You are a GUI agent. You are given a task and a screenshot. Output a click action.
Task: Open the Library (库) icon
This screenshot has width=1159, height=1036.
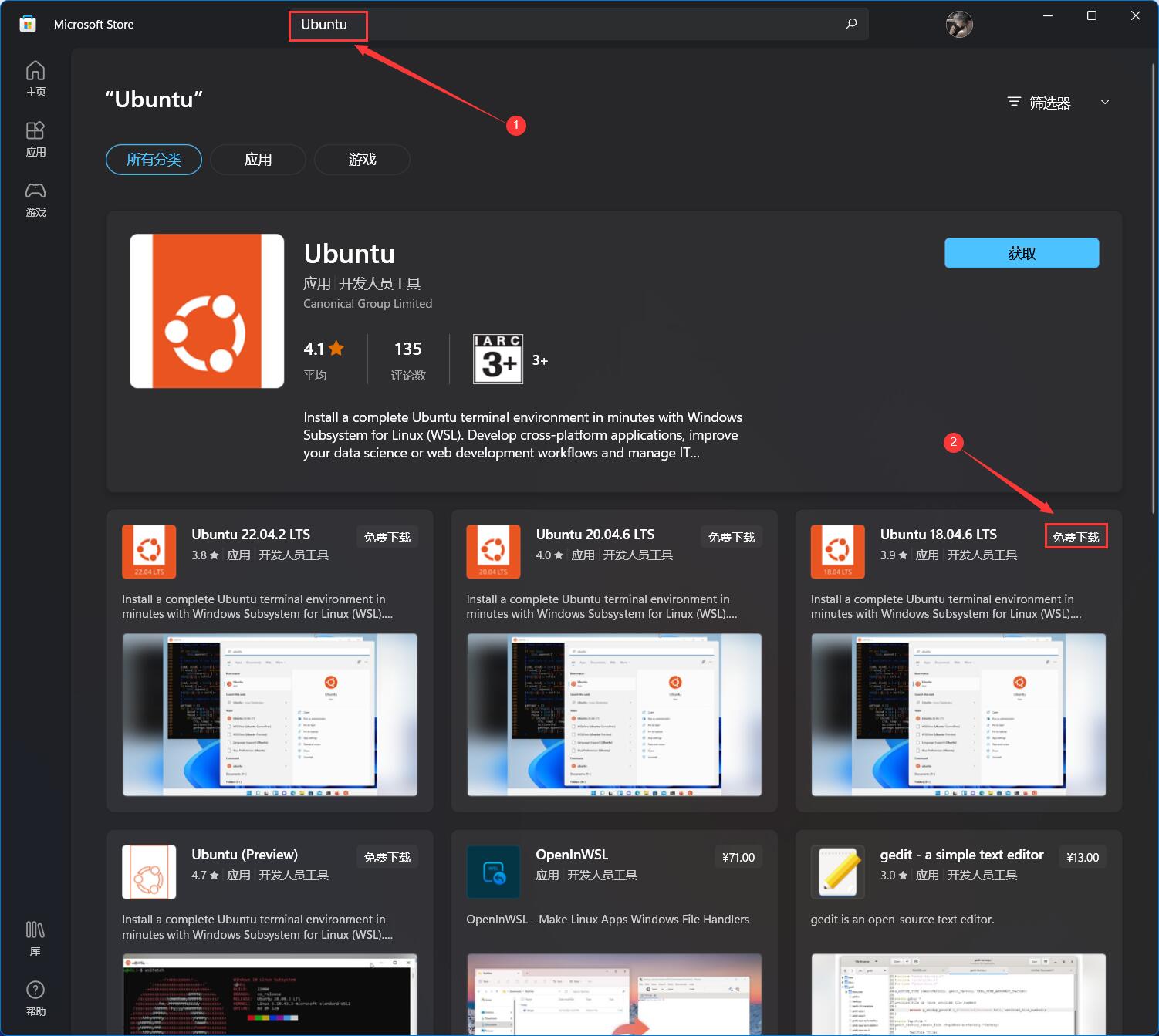point(35,937)
